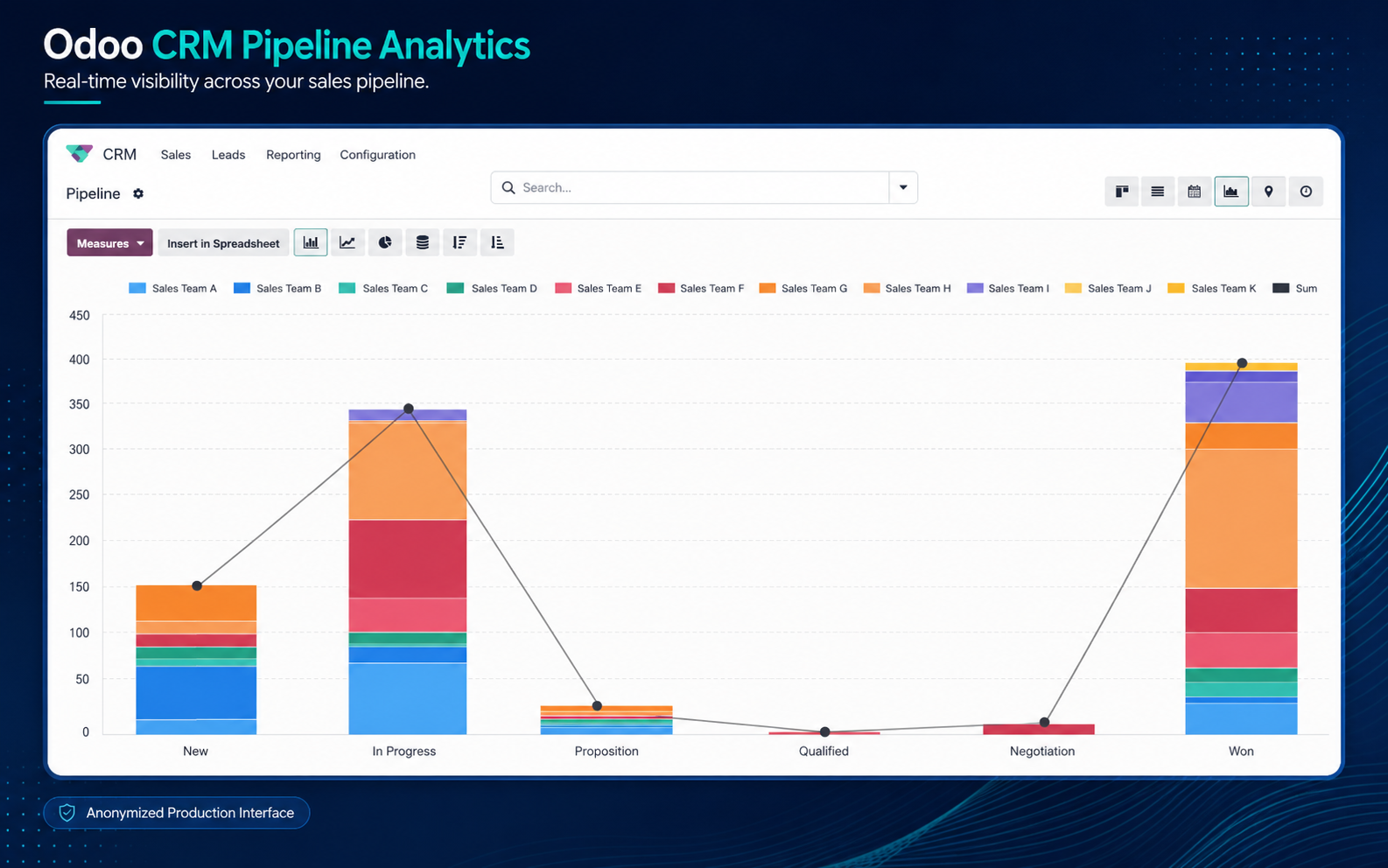Select the Pie chart icon
1388x868 pixels.
[x=385, y=242]
